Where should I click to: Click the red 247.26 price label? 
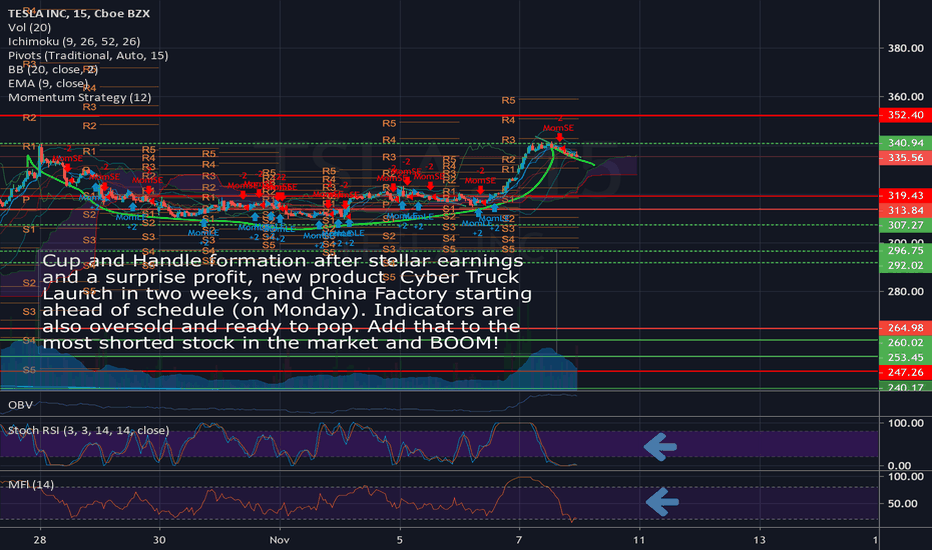click(x=905, y=372)
